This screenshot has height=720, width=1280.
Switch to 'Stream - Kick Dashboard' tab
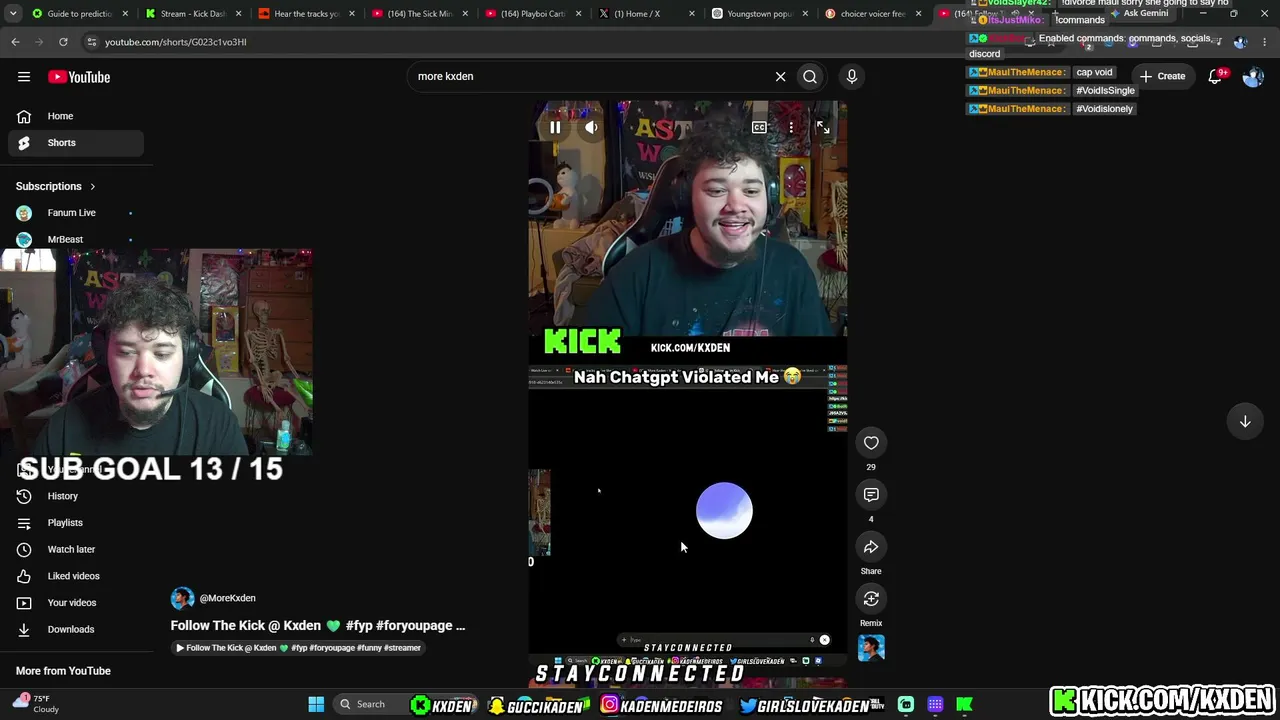192,14
